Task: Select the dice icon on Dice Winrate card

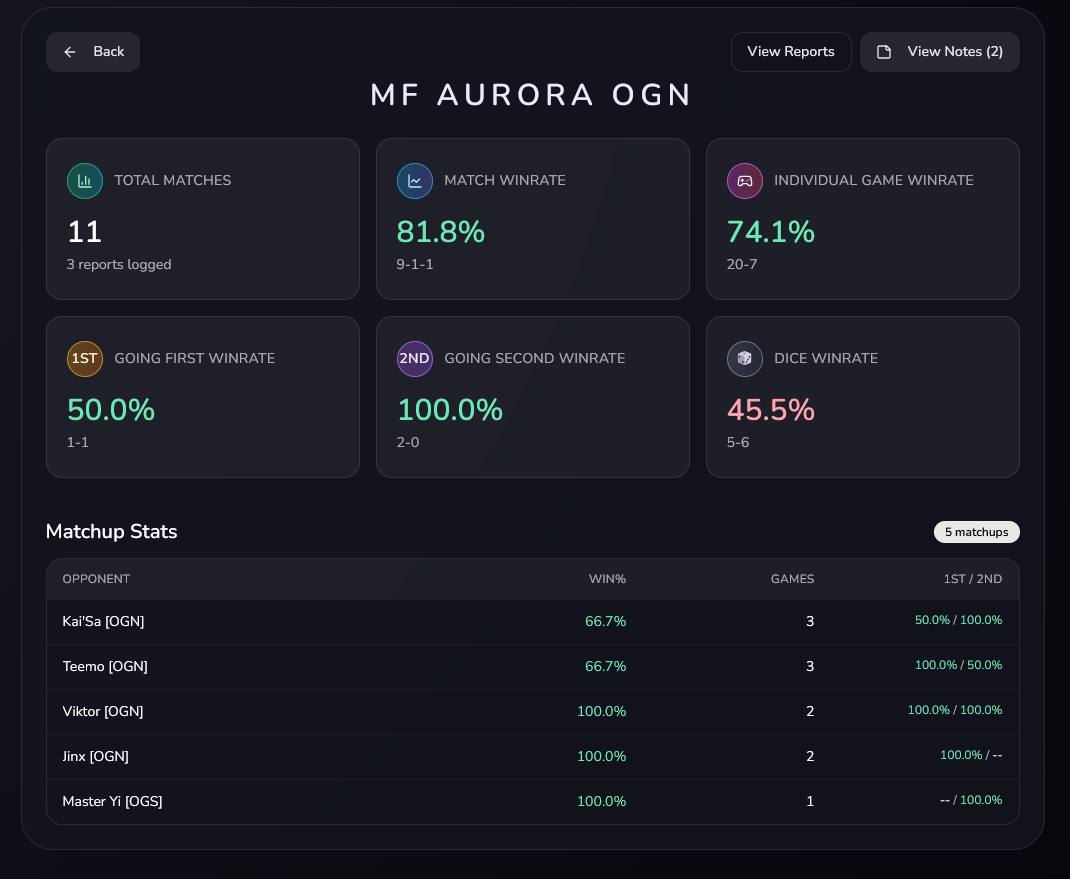Action: (x=744, y=358)
